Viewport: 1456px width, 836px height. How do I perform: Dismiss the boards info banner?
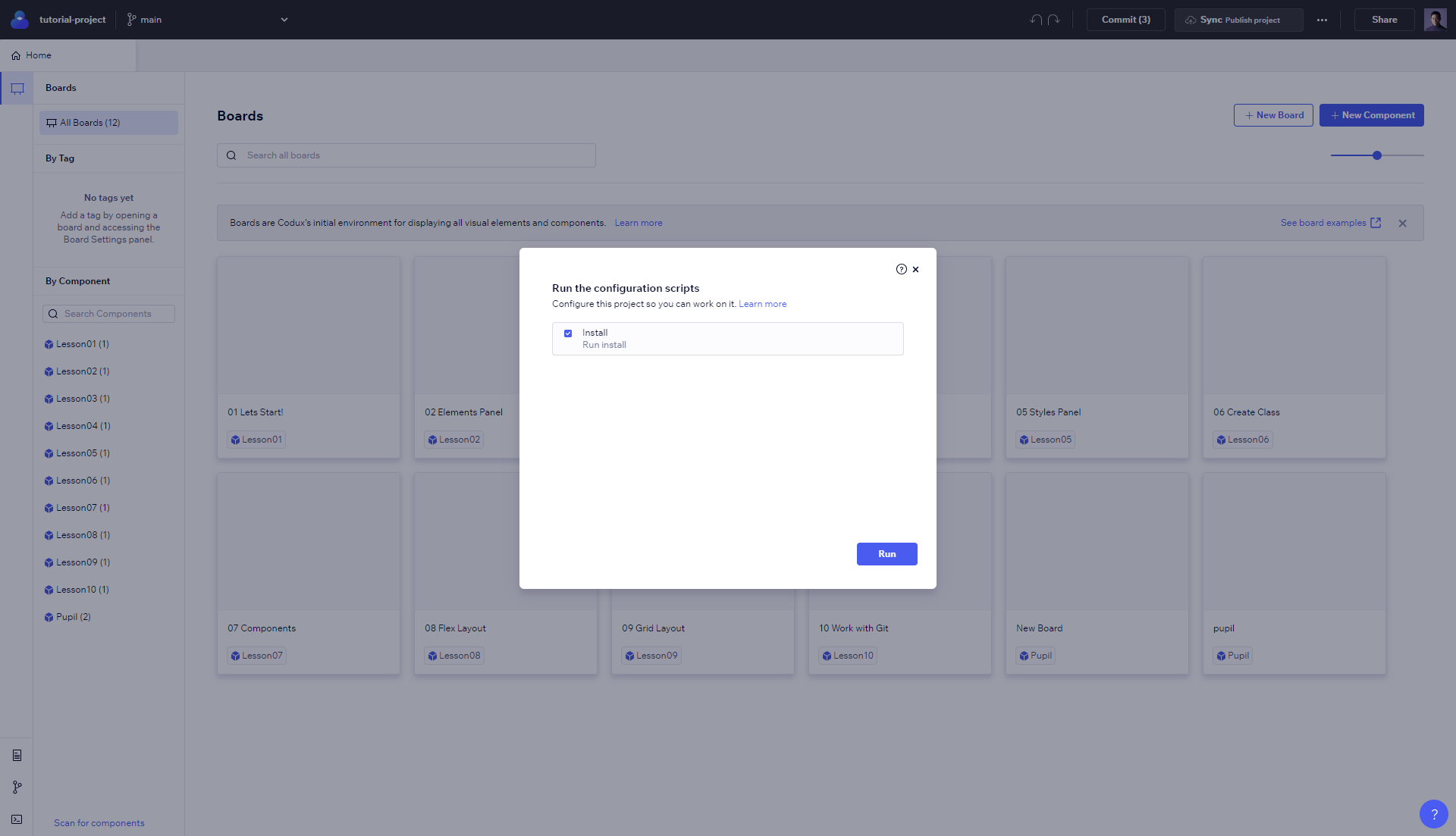coord(1402,223)
